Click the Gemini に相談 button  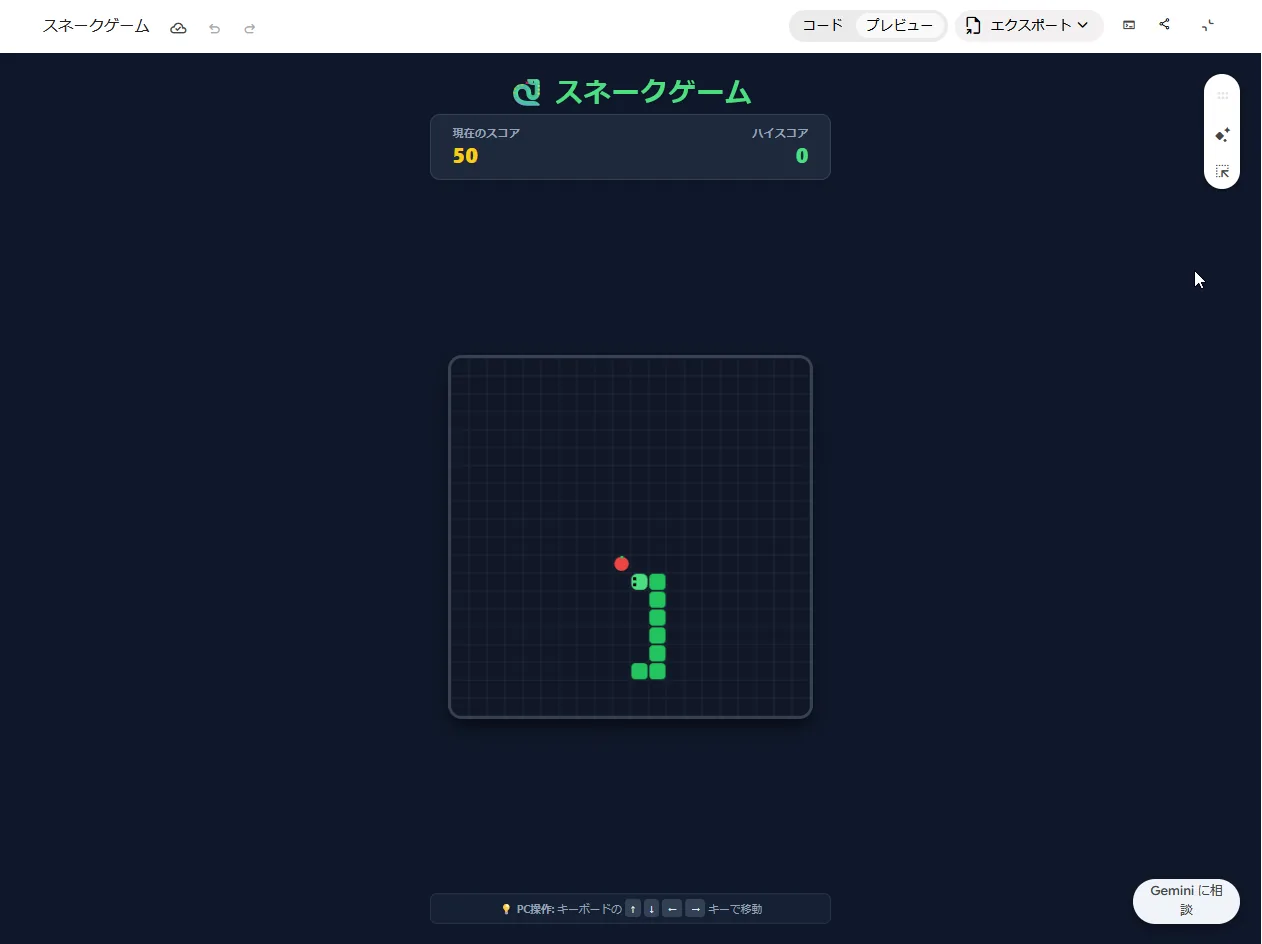(x=1186, y=901)
